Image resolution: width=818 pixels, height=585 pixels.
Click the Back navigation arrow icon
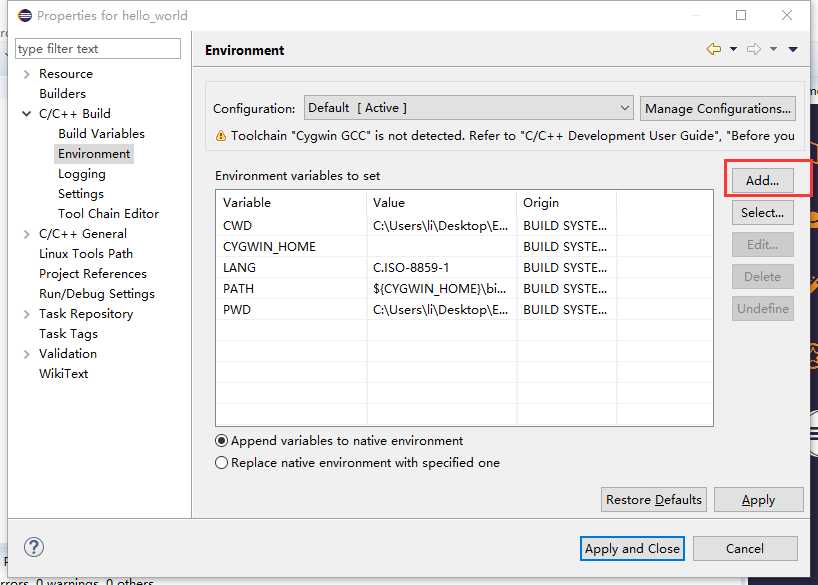coord(714,49)
